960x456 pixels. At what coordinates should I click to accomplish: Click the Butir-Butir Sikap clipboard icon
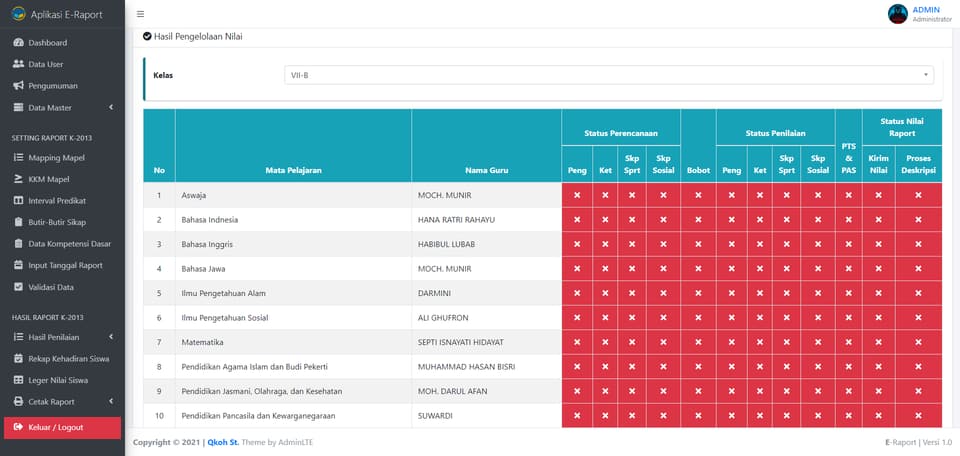click(x=18, y=222)
